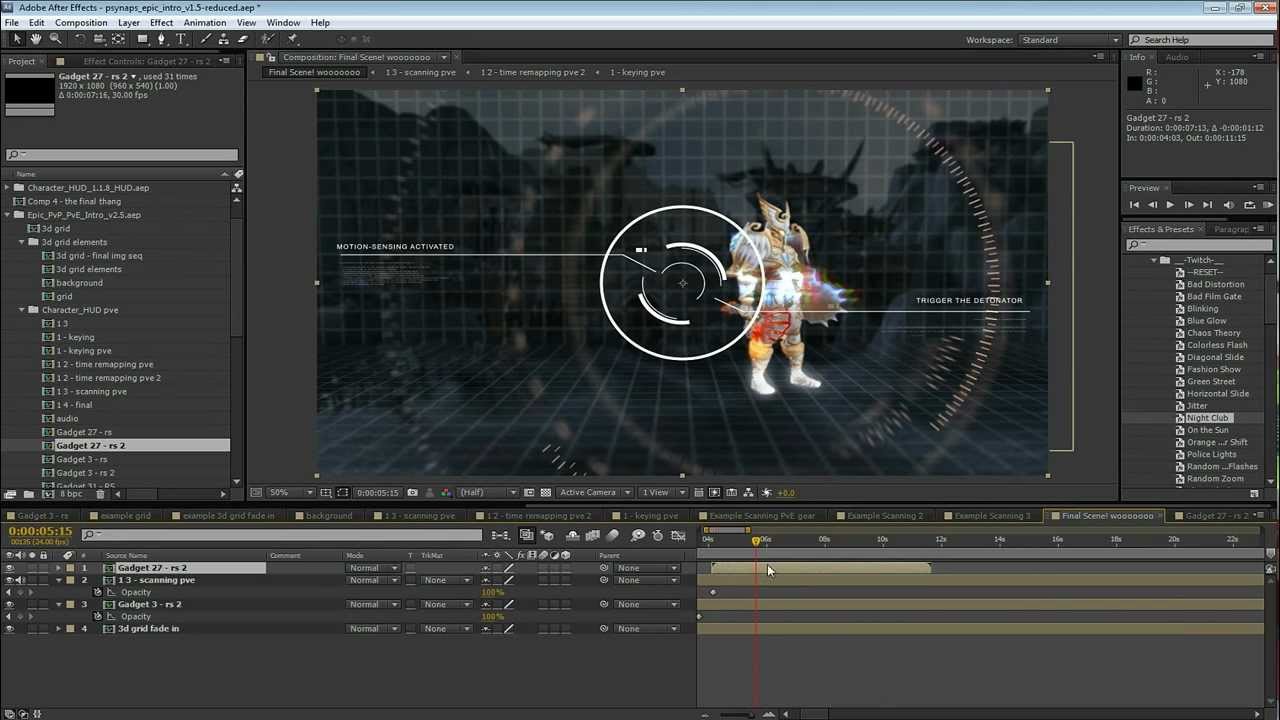Mute audio of 1 3 - scanning pve layer

pyautogui.click(x=20, y=580)
